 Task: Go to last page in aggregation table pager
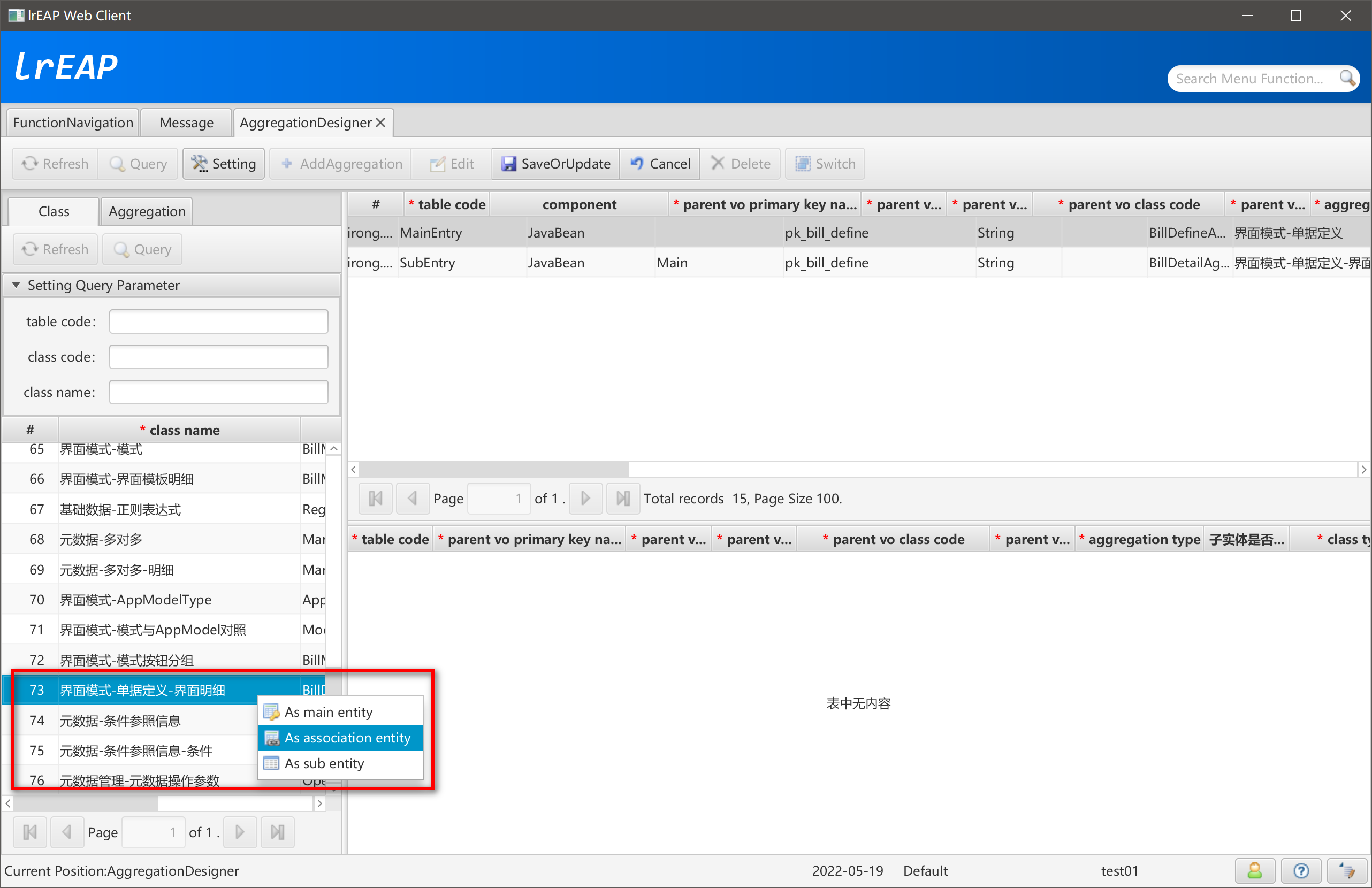(x=623, y=499)
